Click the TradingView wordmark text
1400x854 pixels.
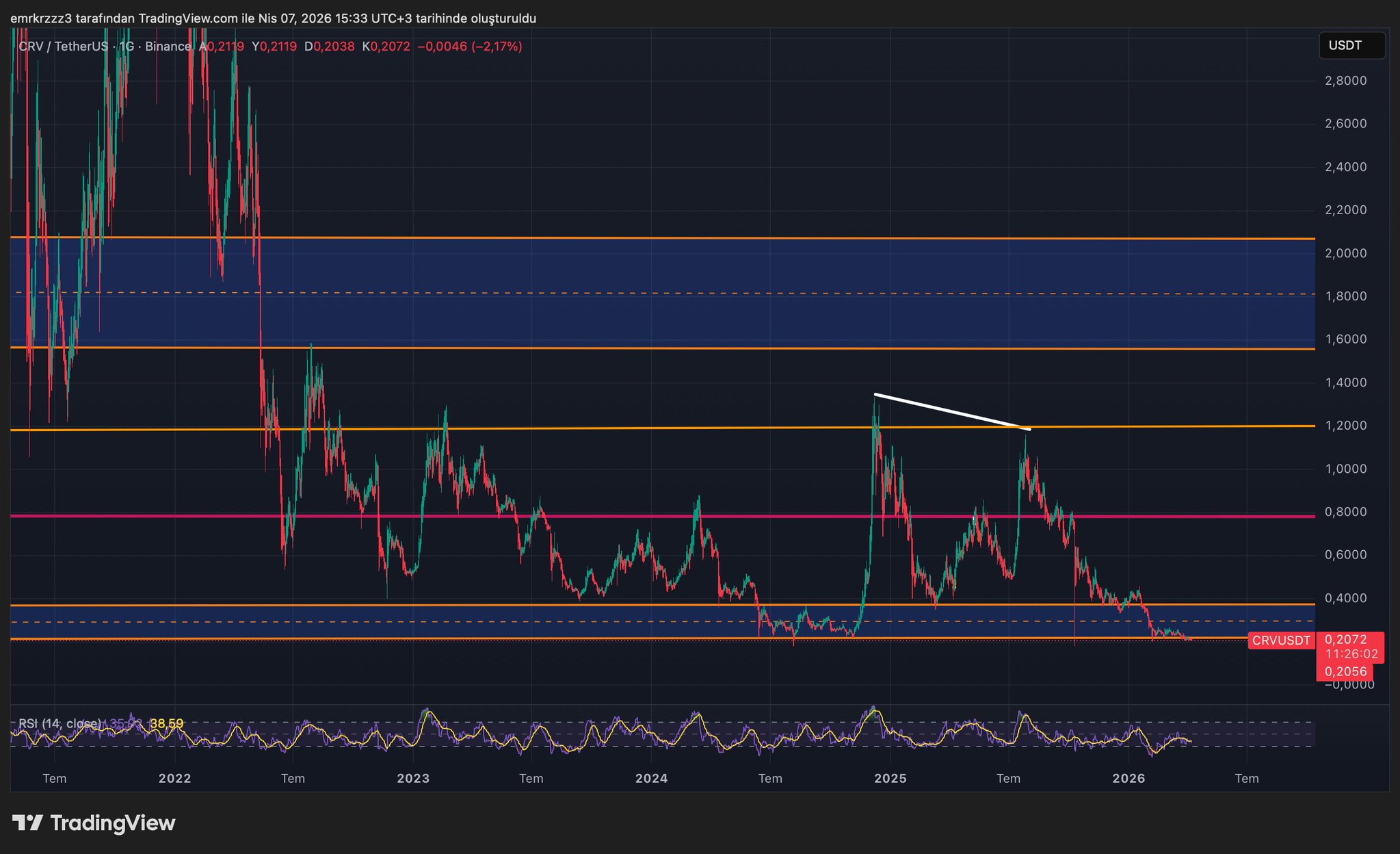click(113, 823)
